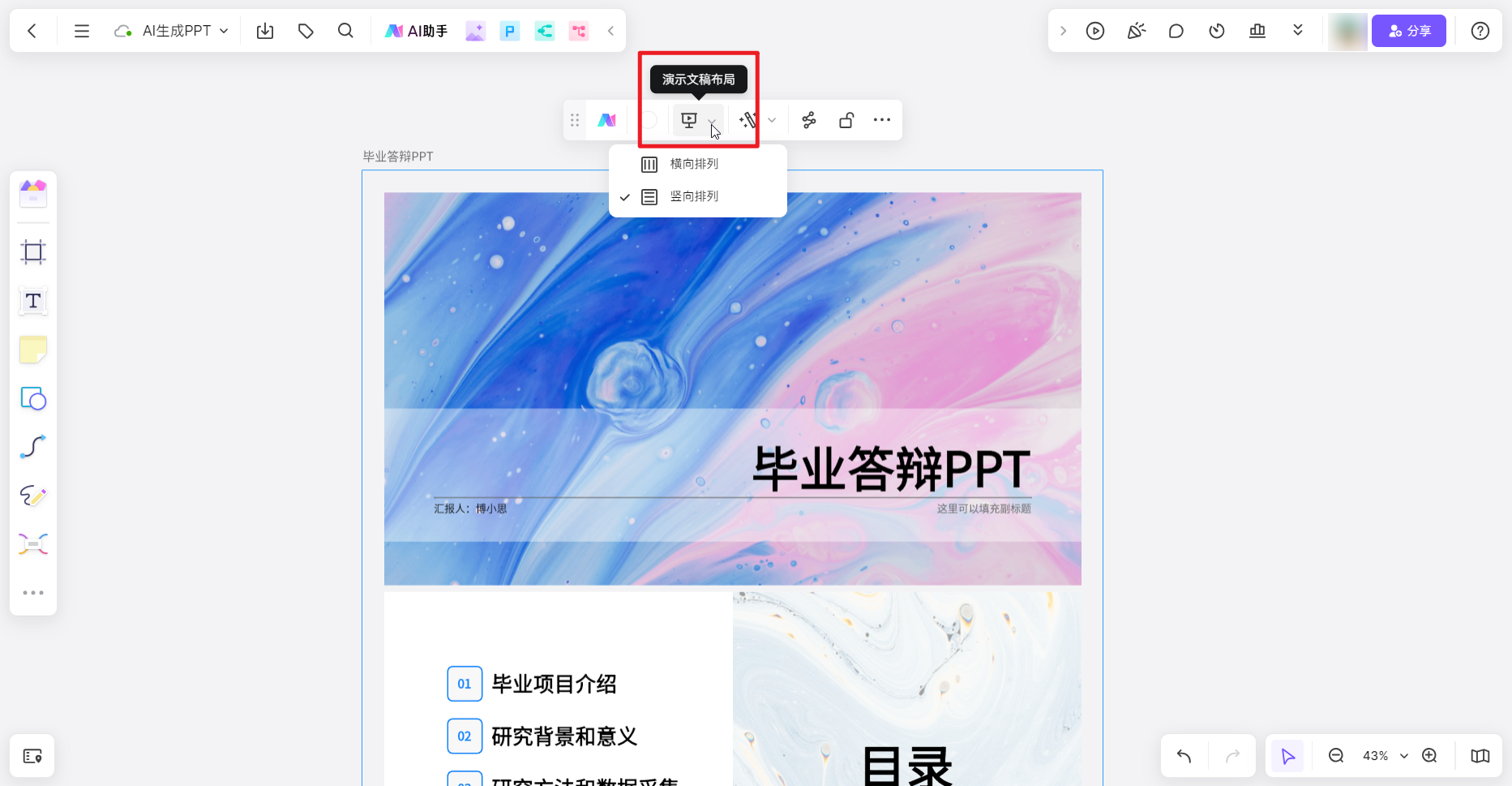Viewport: 1512px width, 786px height.
Task: Open the hamburger main menu
Action: [82, 31]
